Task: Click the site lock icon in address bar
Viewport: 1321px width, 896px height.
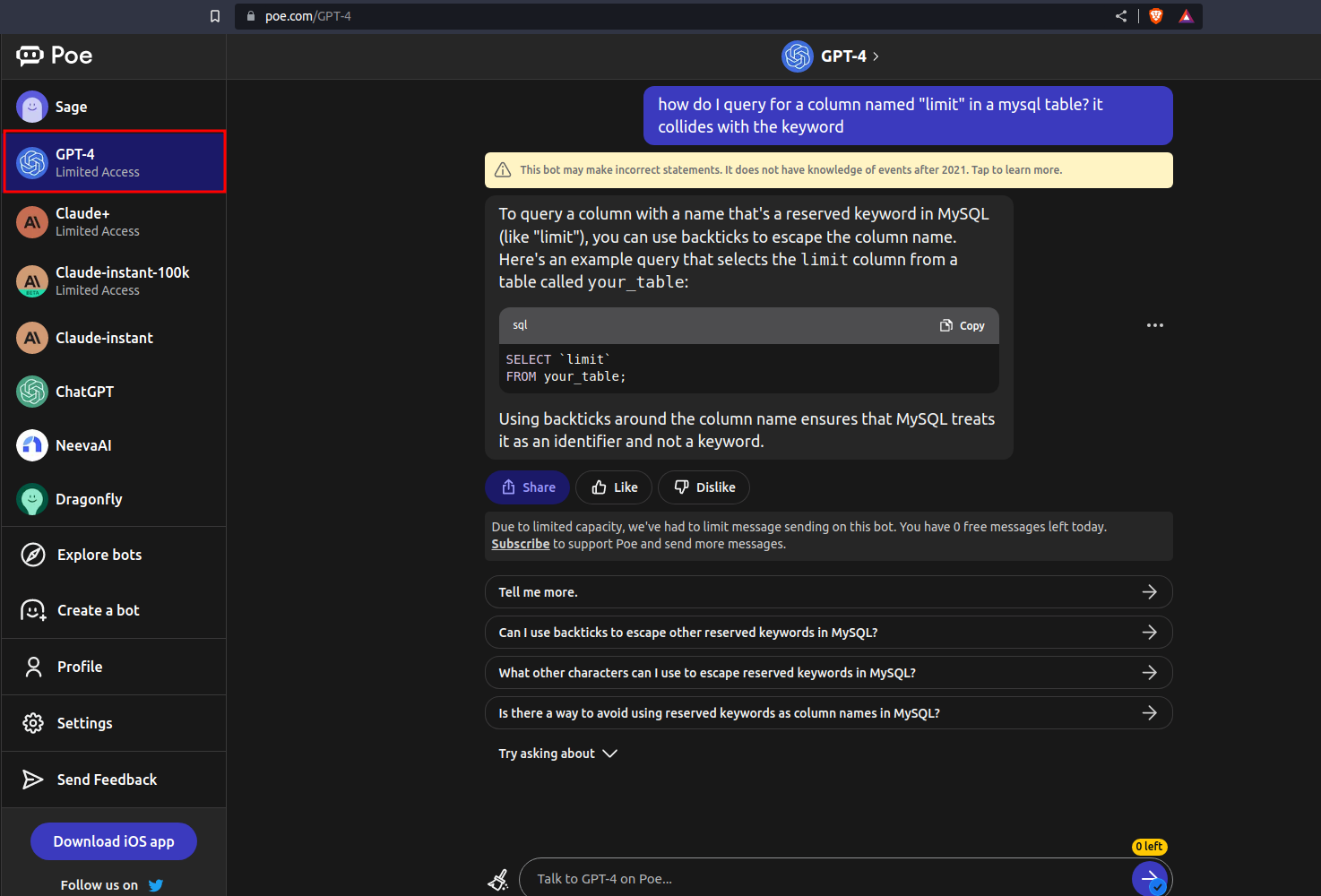Action: [251, 16]
